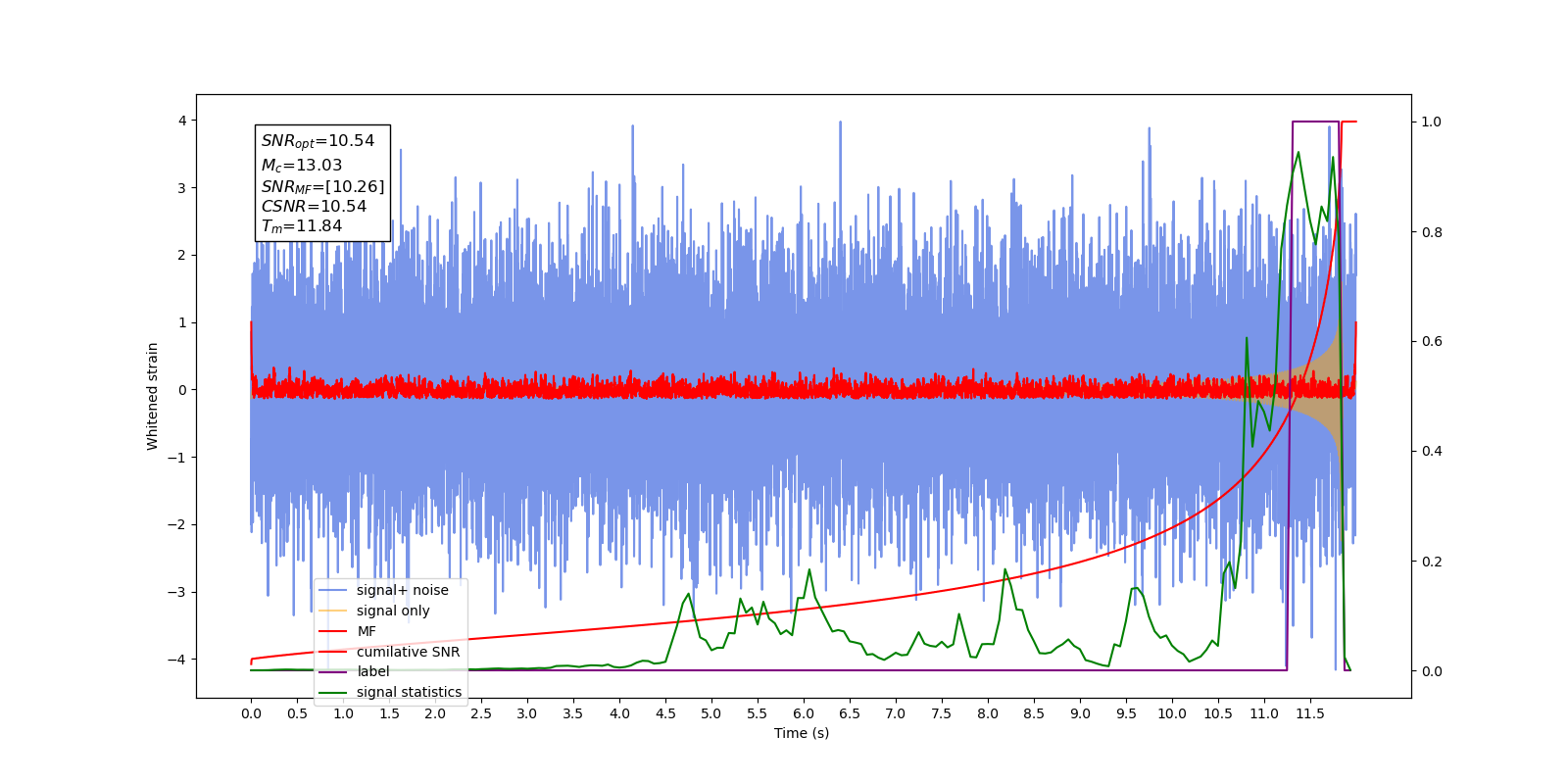This screenshot has width=1568, height=784.
Task: Click the 1.5 tick on the time axis
Action: 389,713
